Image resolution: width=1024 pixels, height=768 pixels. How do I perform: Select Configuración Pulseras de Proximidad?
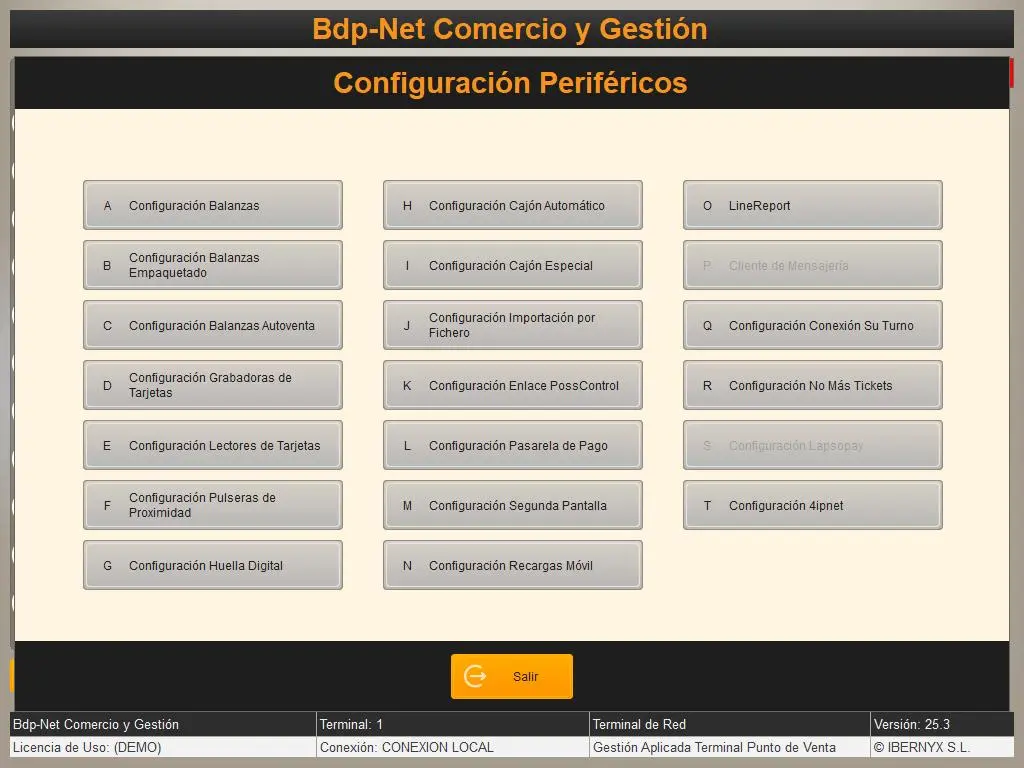(x=213, y=505)
